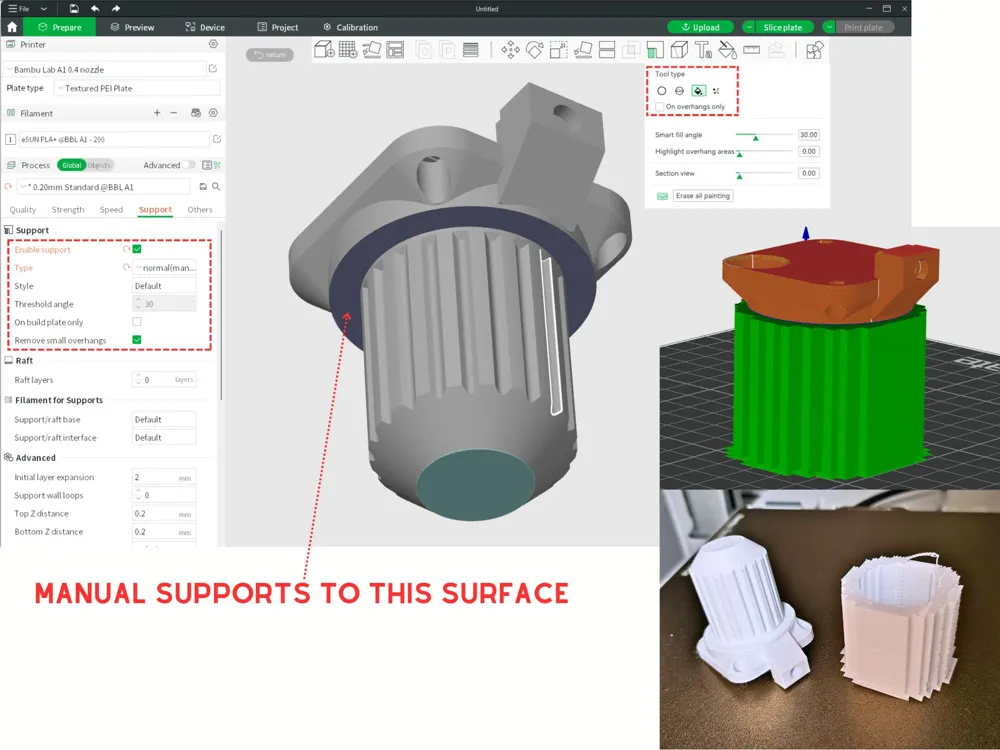The image size is (1000, 750).
Task: Select the Rotate tool in toolbar
Action: 534,50
